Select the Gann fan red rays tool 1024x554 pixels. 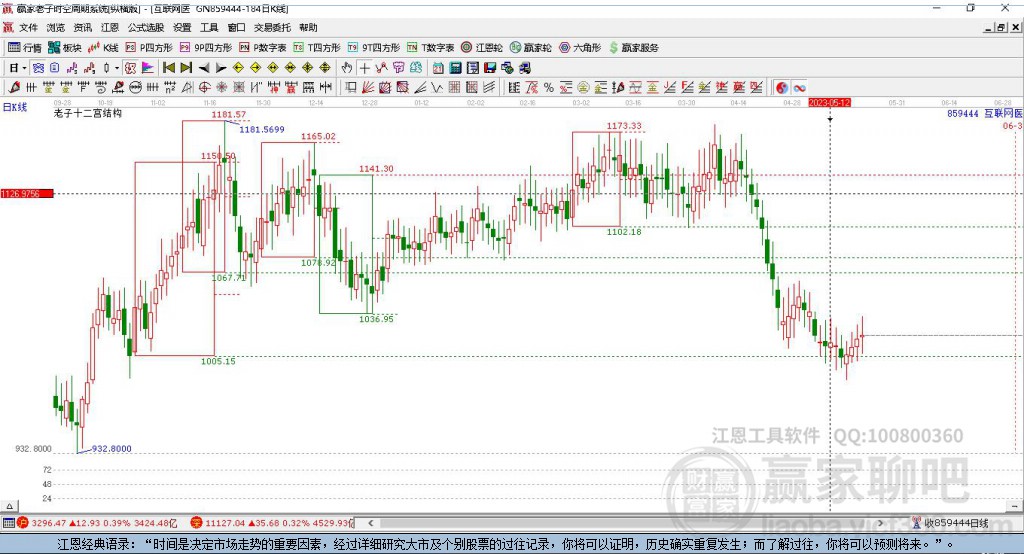tap(368, 88)
